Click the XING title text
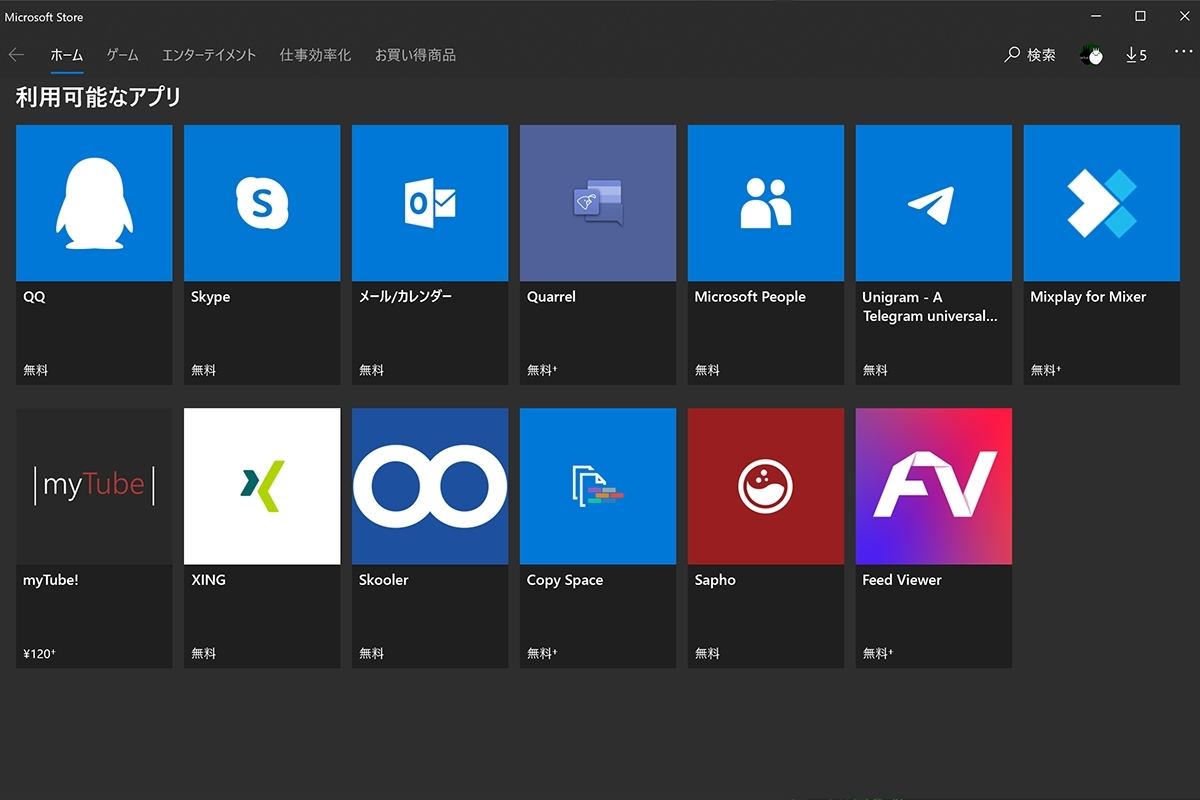The width and height of the screenshot is (1200, 800). point(208,580)
